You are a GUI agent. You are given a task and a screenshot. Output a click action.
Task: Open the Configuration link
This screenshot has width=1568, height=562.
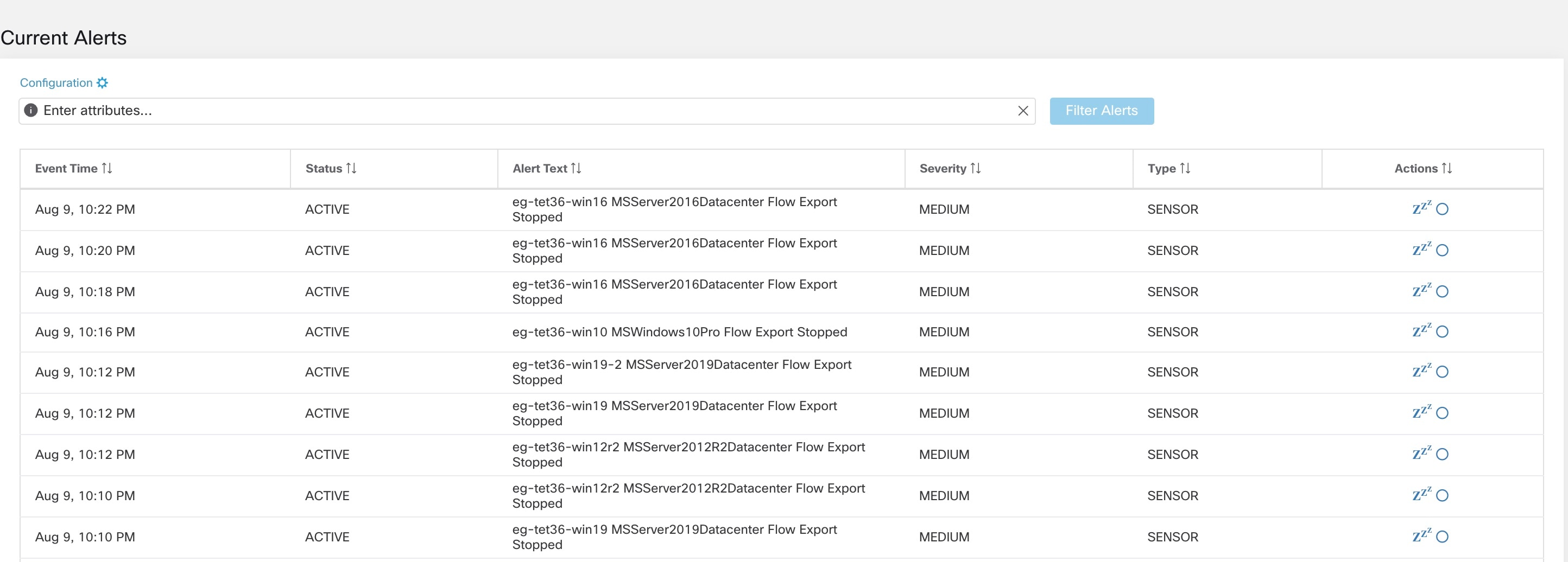(56, 82)
